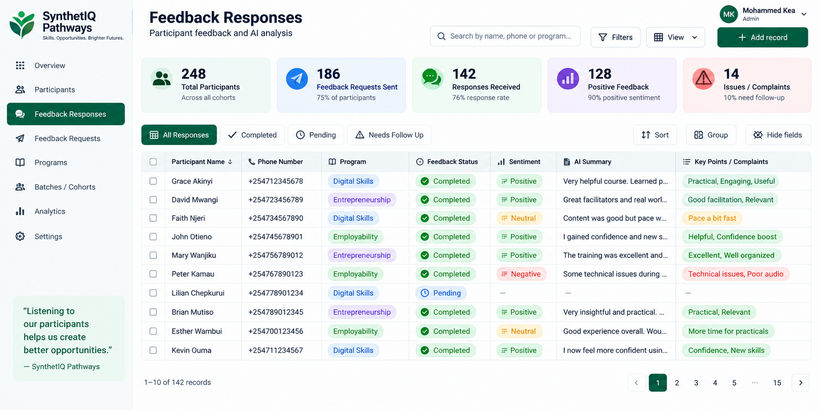
Task: Click the list icon in Key Points / Complaints header
Action: 687,162
